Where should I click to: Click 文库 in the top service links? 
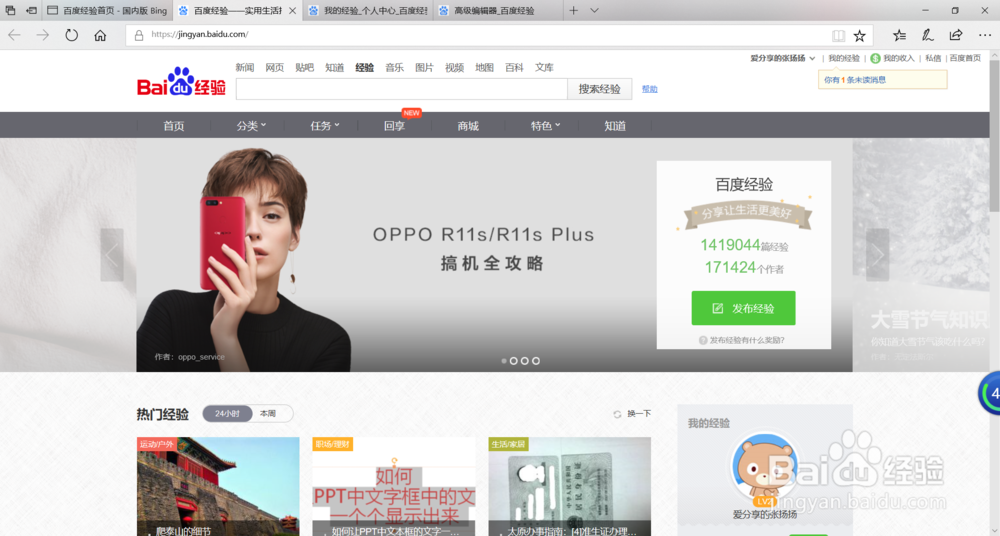544,67
